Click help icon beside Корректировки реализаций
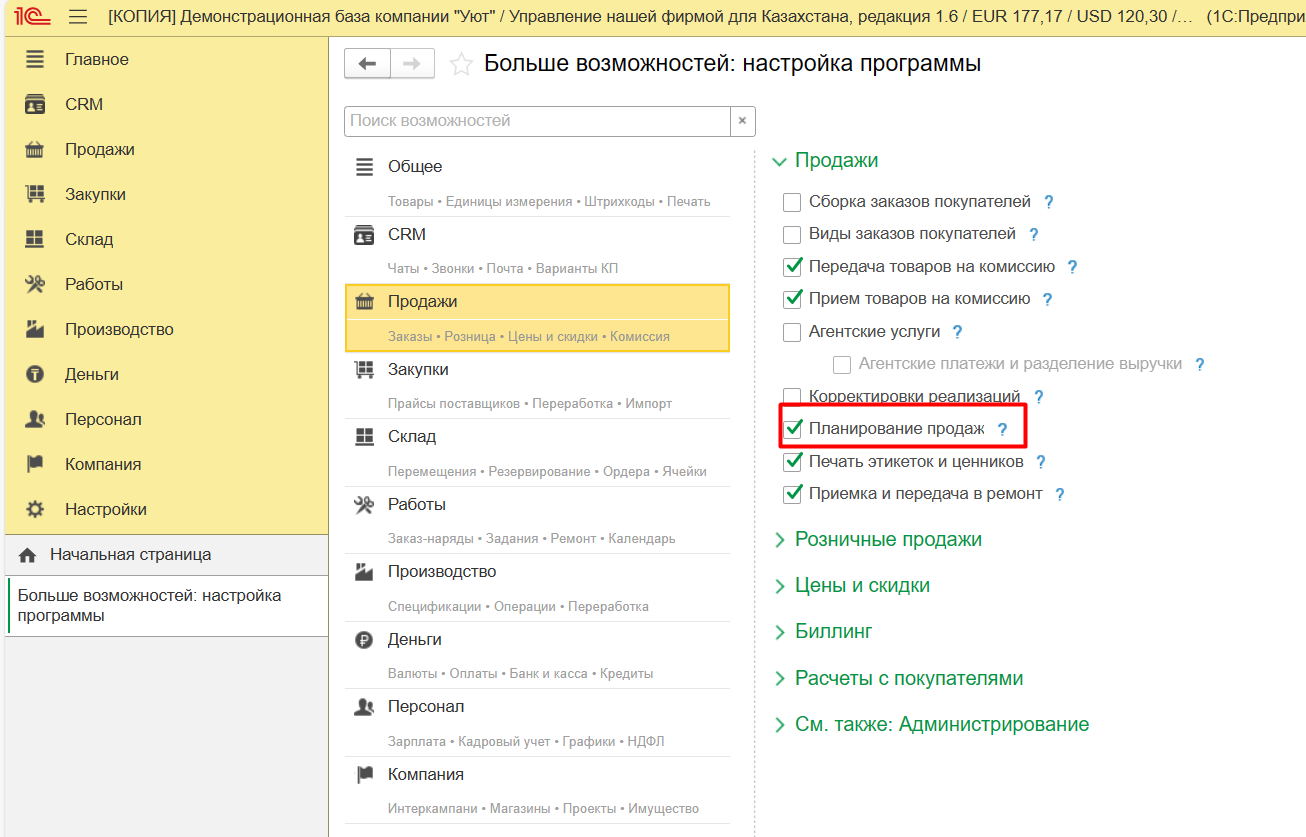This screenshot has height=837, width=1306. pyautogui.click(x=1038, y=397)
